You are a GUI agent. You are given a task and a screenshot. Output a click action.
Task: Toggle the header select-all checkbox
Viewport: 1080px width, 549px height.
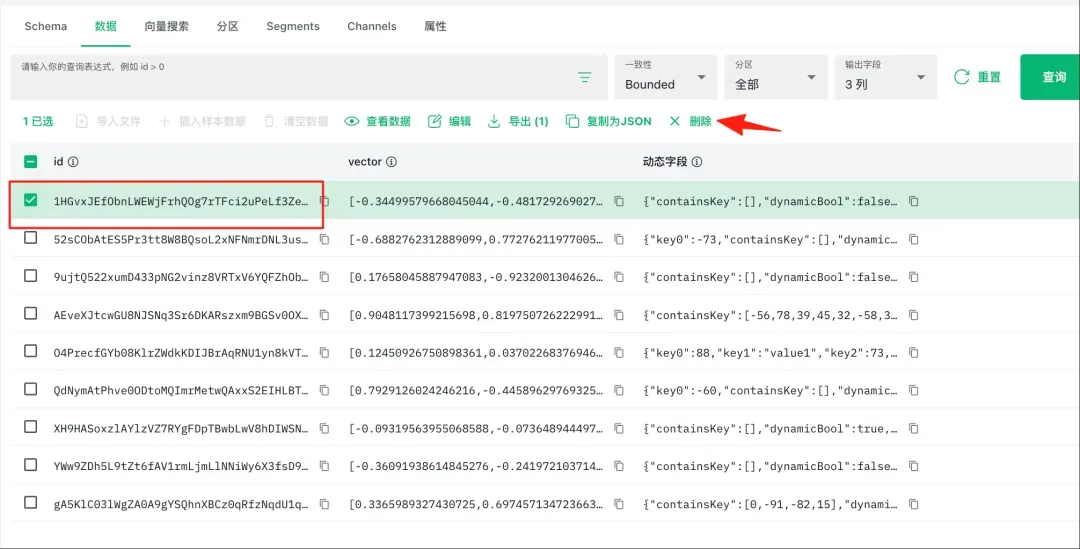31,162
